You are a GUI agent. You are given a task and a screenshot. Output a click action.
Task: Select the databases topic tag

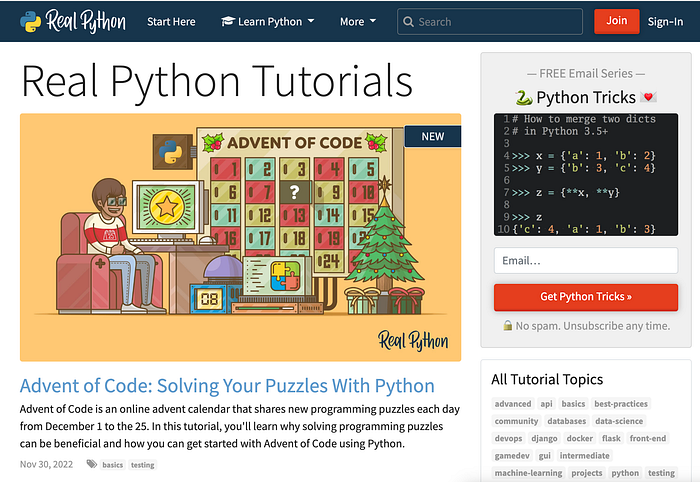point(567,421)
